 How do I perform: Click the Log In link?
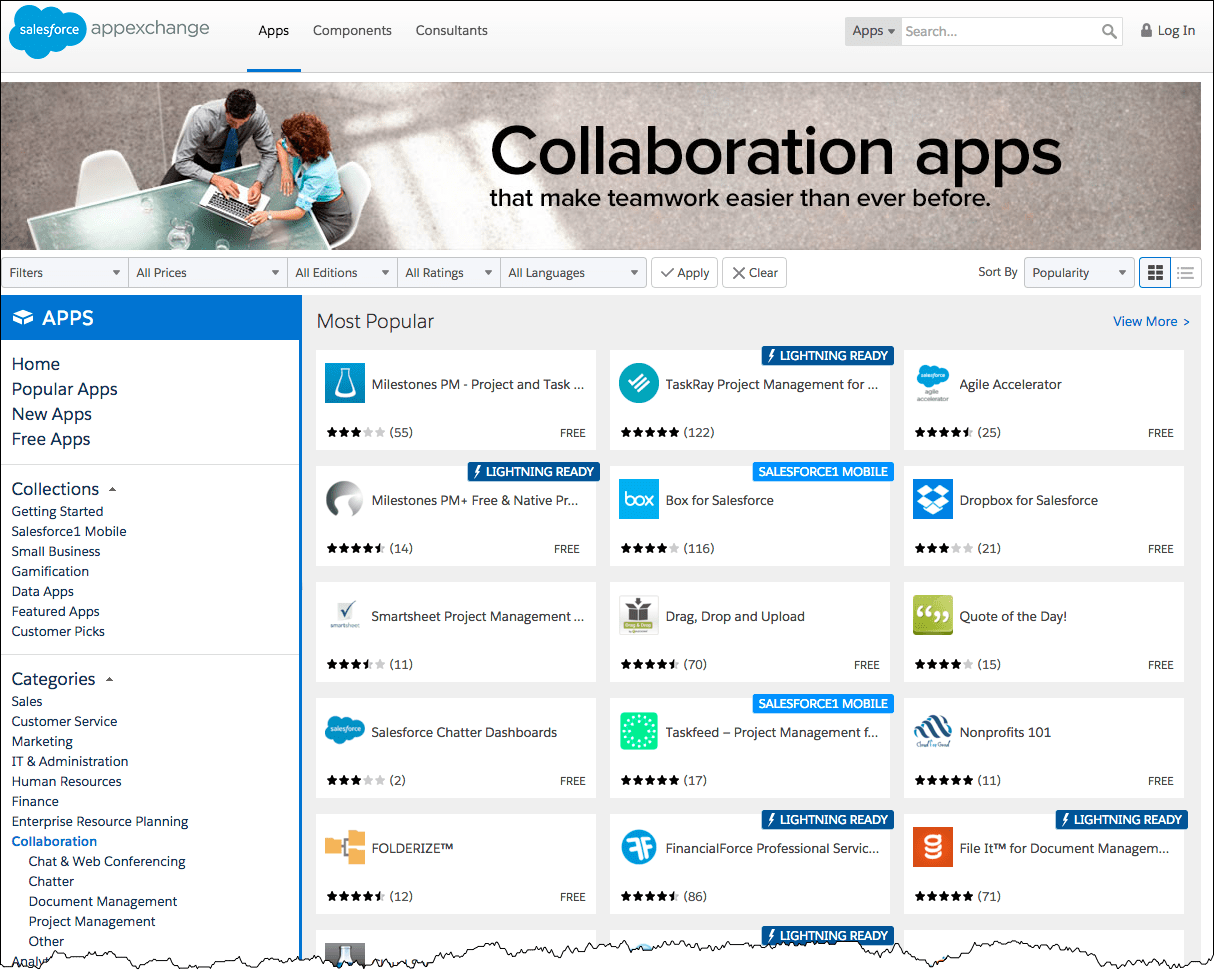(1176, 31)
